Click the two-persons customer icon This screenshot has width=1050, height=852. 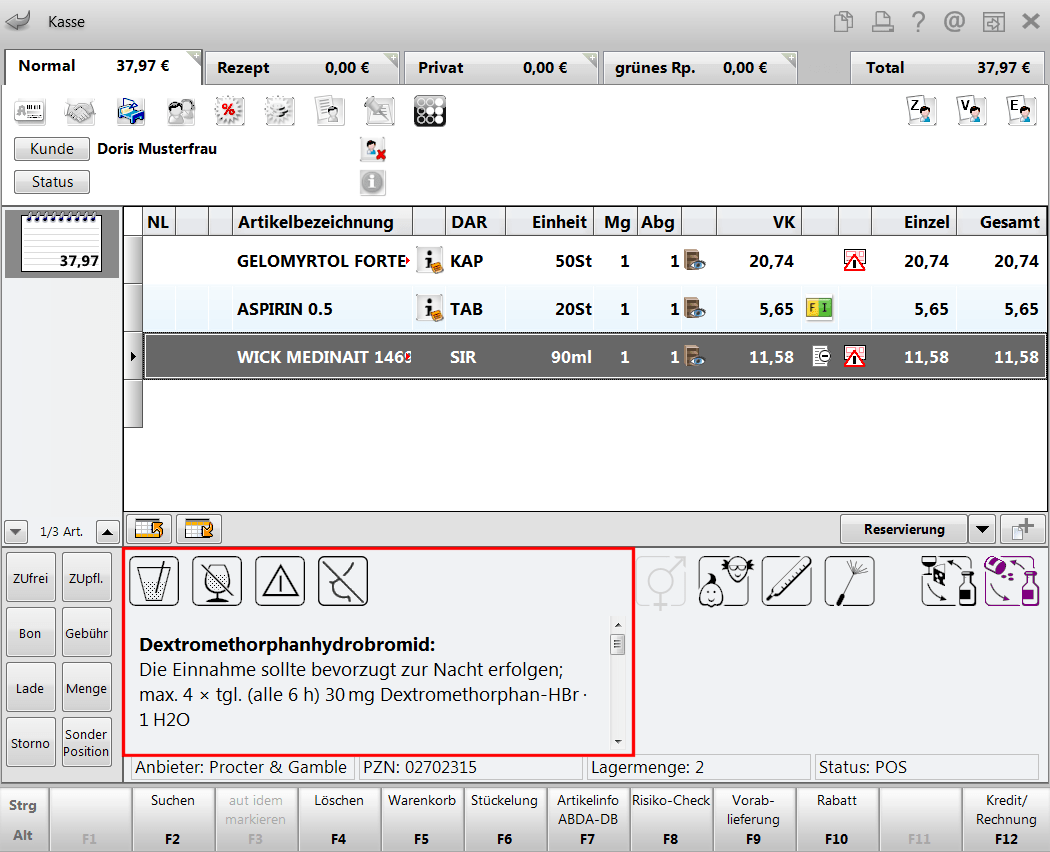[180, 111]
